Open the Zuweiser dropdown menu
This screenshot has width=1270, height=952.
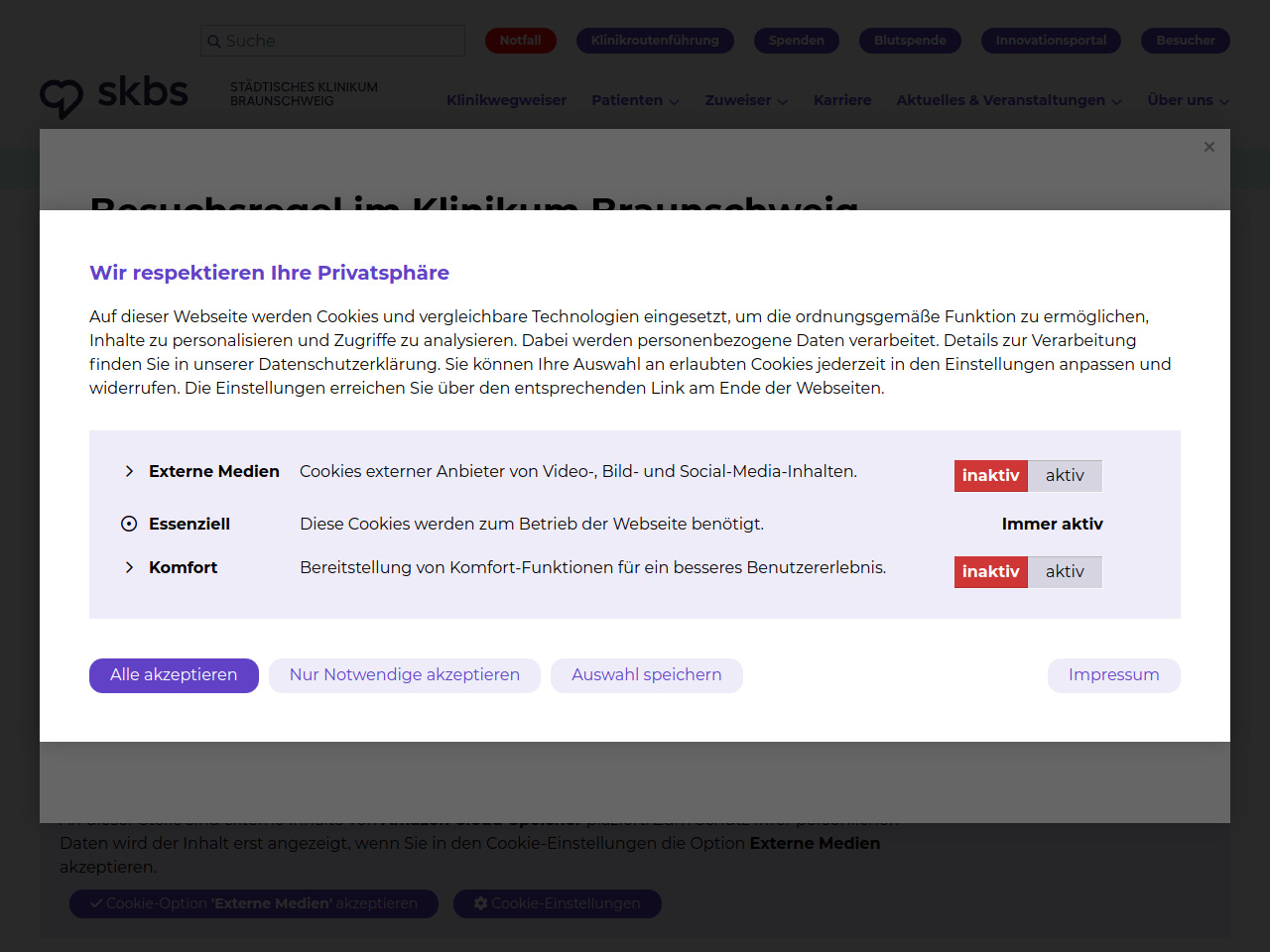coord(746,100)
